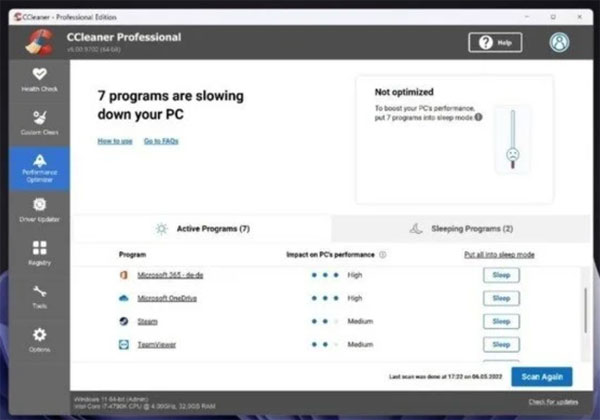Screen dimensions: 600x420
Task: Open the Help button
Action: click(x=495, y=42)
